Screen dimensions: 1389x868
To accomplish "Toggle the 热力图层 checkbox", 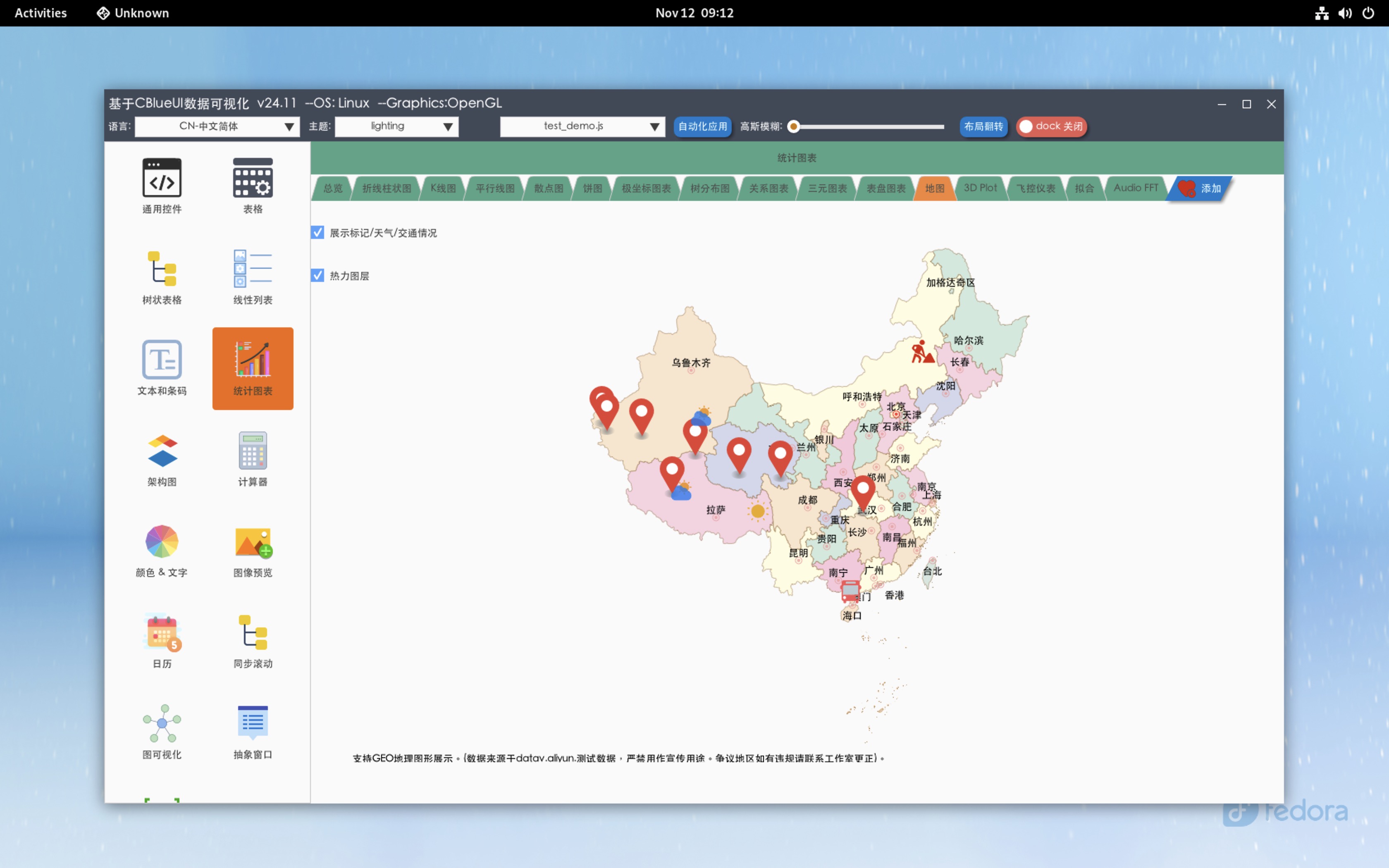I will coord(318,276).
